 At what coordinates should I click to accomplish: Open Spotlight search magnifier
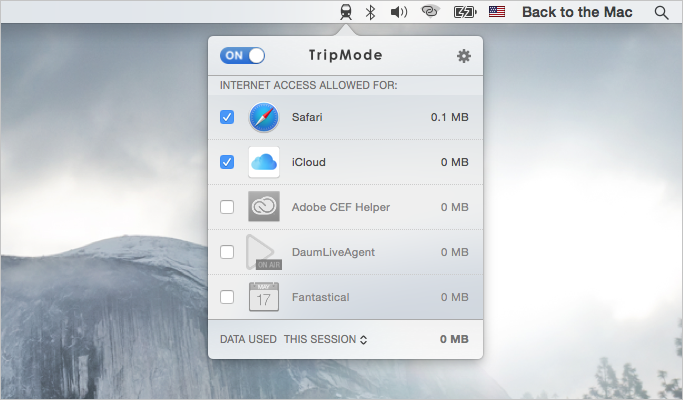pyautogui.click(x=661, y=12)
